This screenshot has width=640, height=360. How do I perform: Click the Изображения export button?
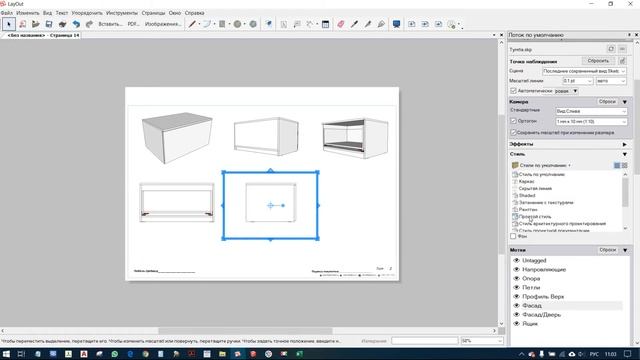pyautogui.click(x=163, y=24)
